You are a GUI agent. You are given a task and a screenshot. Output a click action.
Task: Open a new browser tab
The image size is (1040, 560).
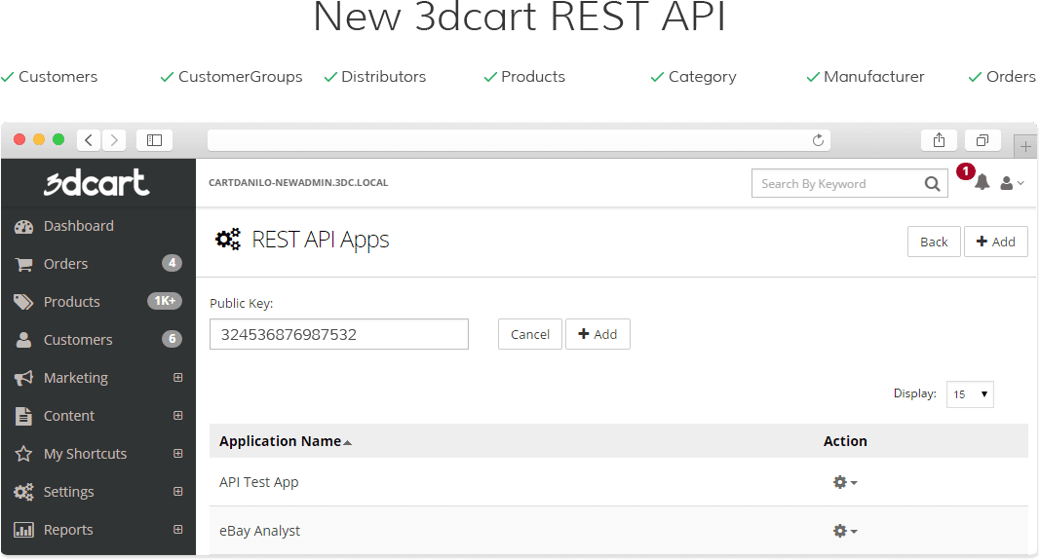pyautogui.click(x=1024, y=147)
